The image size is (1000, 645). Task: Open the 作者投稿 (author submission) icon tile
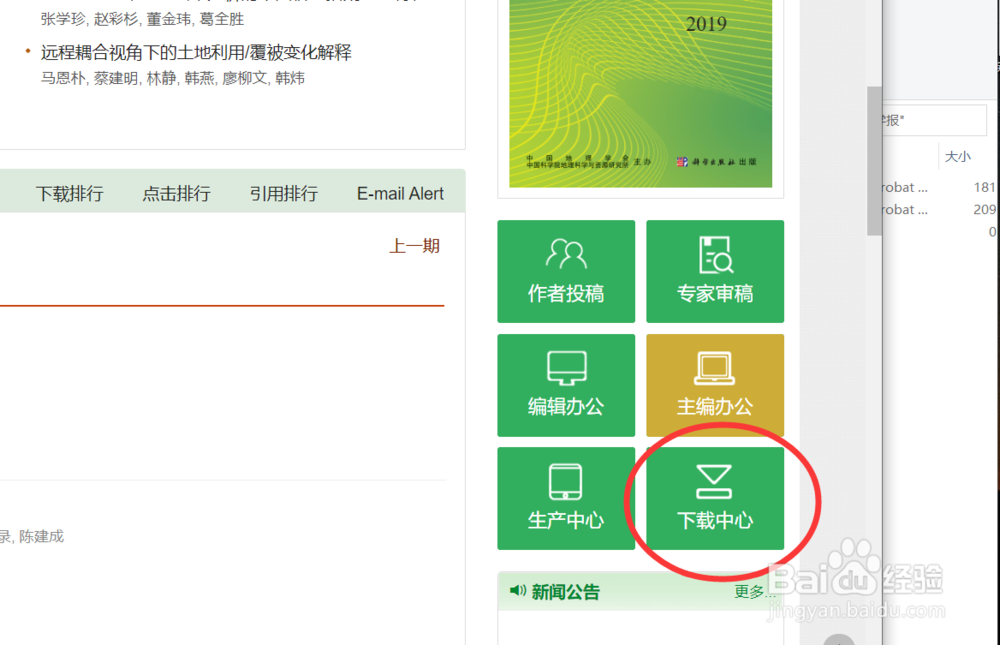(x=566, y=271)
